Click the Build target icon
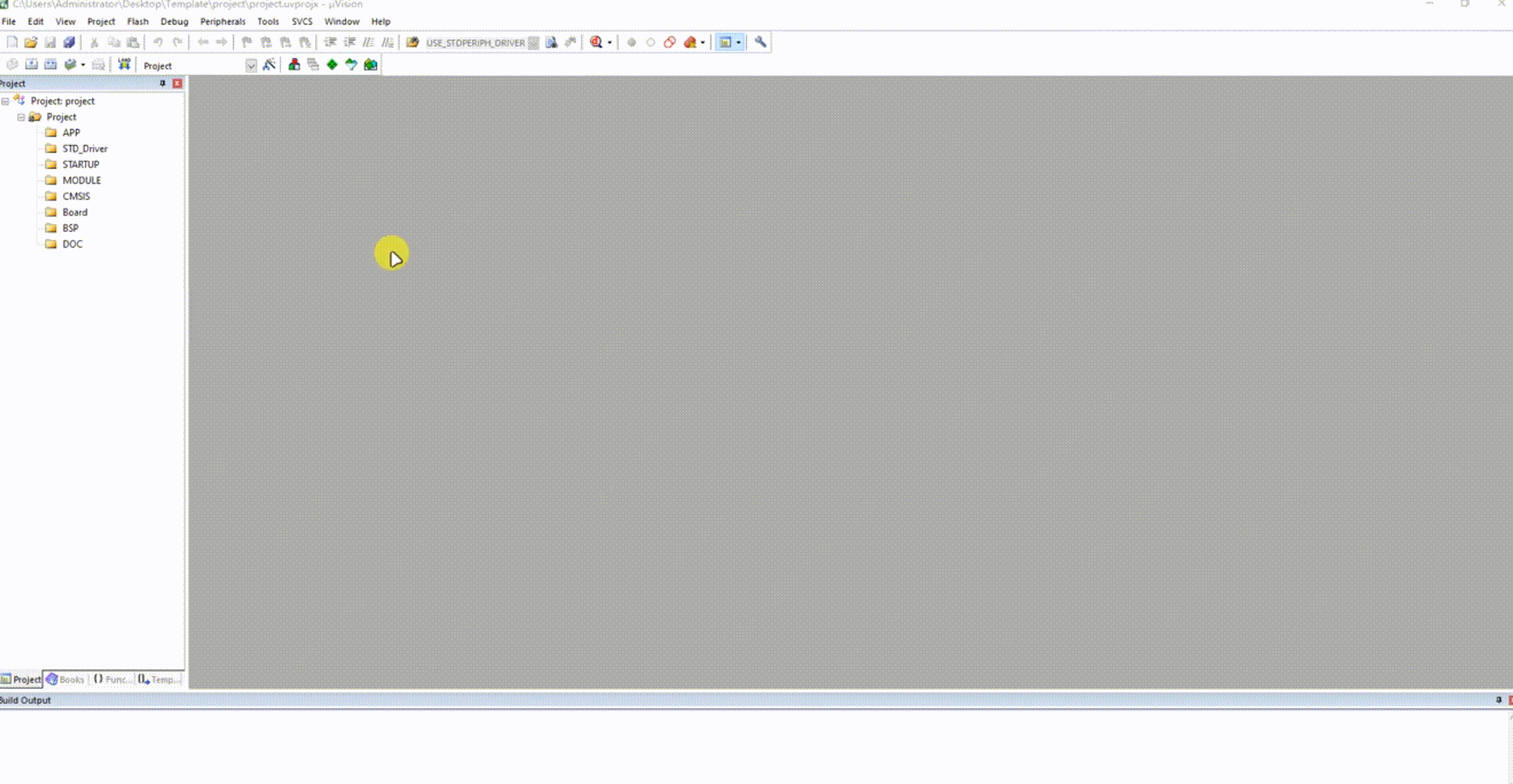Screen dimensions: 1513x784 tap(31, 64)
